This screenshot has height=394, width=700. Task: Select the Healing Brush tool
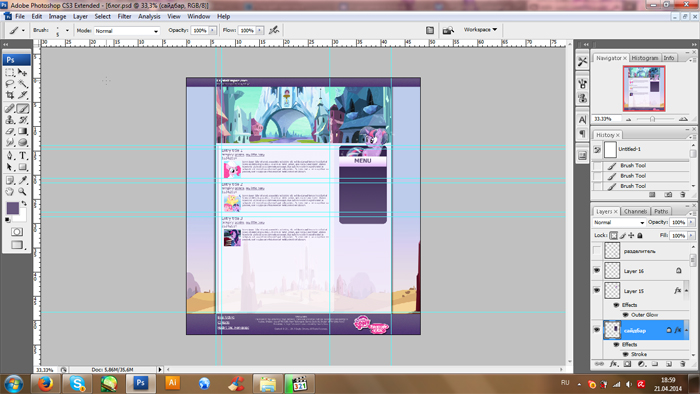tap(10, 108)
